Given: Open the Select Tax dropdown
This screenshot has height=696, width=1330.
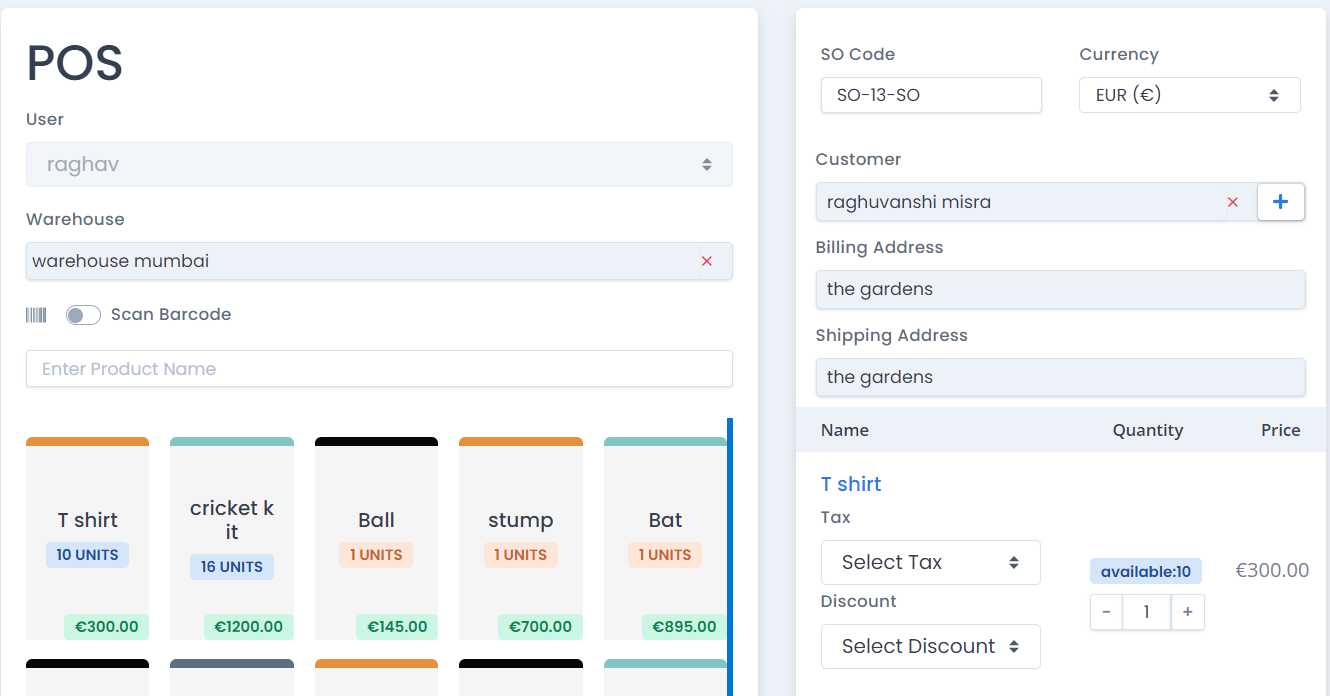Looking at the screenshot, I should [931, 562].
